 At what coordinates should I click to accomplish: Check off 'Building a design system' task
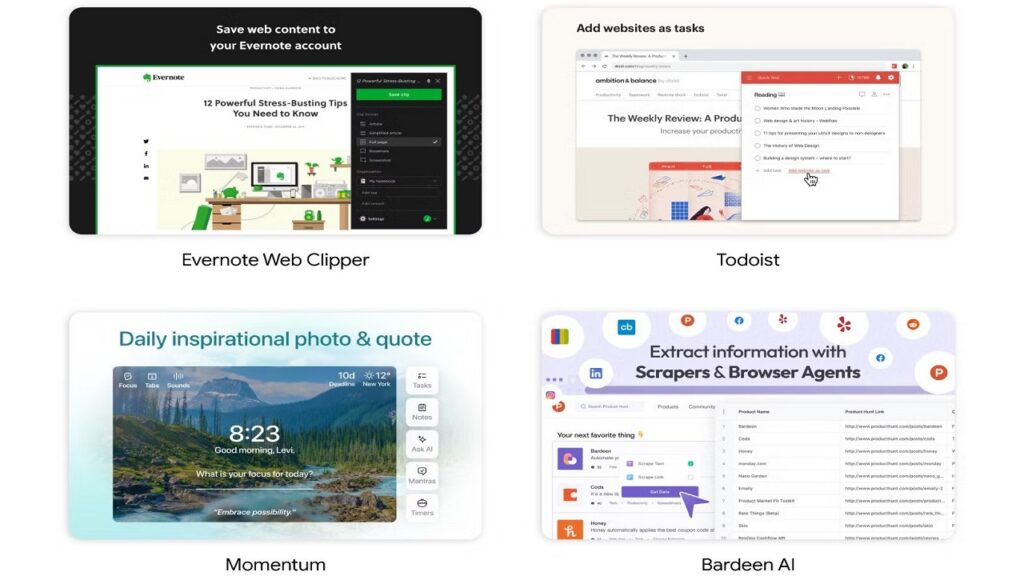pos(758,158)
